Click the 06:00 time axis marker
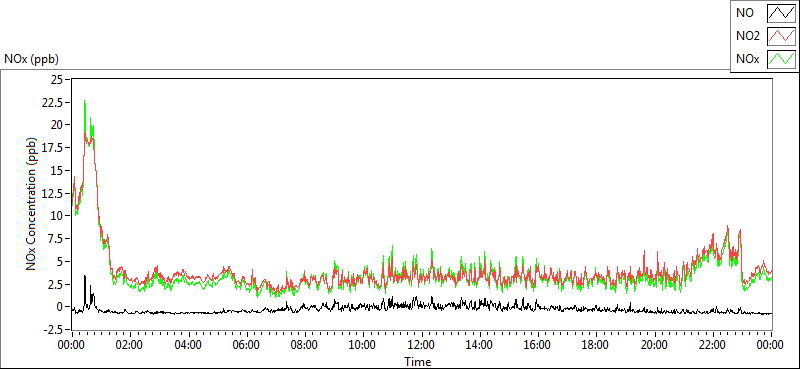Screen dimensions: 800x369 (x=246, y=345)
